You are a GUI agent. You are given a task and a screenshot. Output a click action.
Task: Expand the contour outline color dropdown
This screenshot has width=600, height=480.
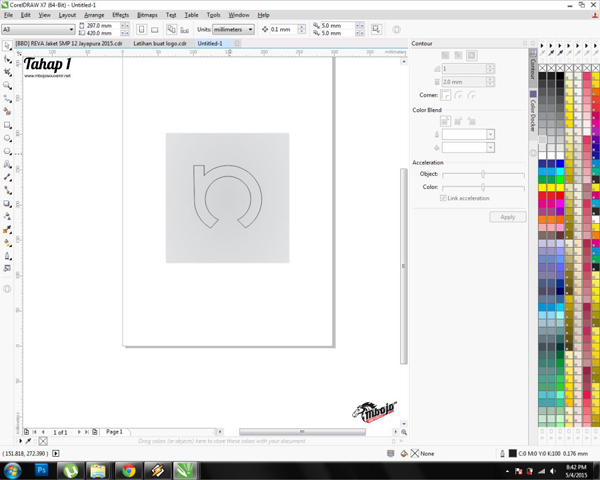[x=490, y=134]
